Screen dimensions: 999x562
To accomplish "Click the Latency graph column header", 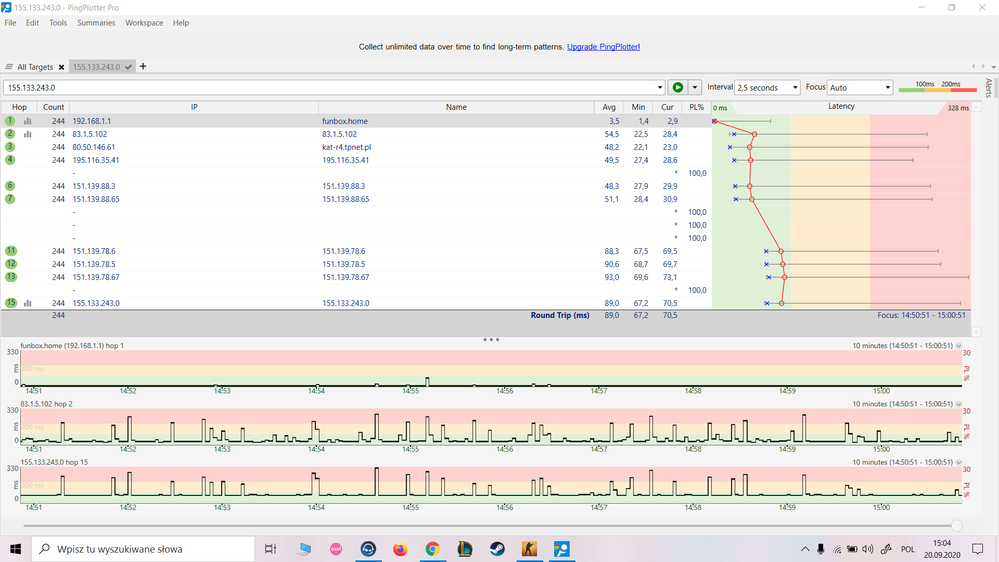I will click(x=841, y=107).
